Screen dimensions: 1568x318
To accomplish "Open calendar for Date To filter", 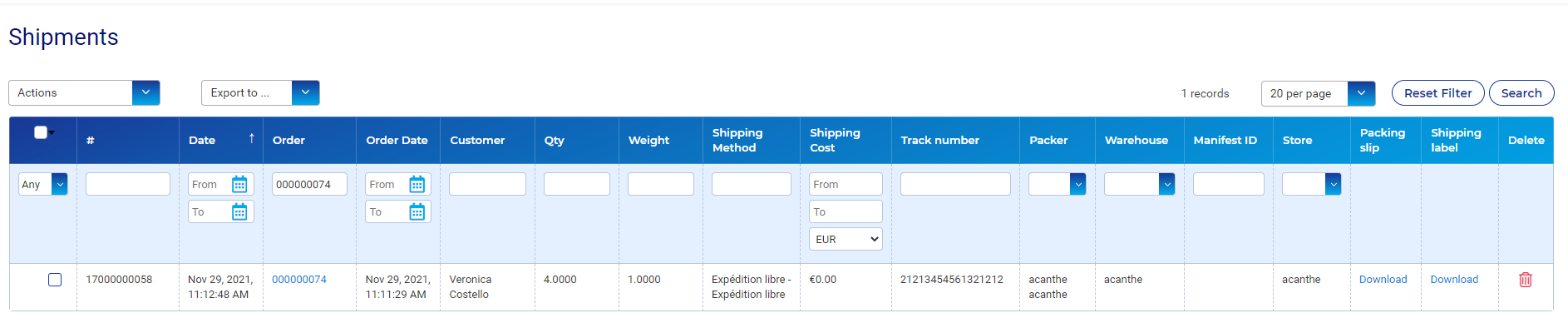I will point(239,212).
